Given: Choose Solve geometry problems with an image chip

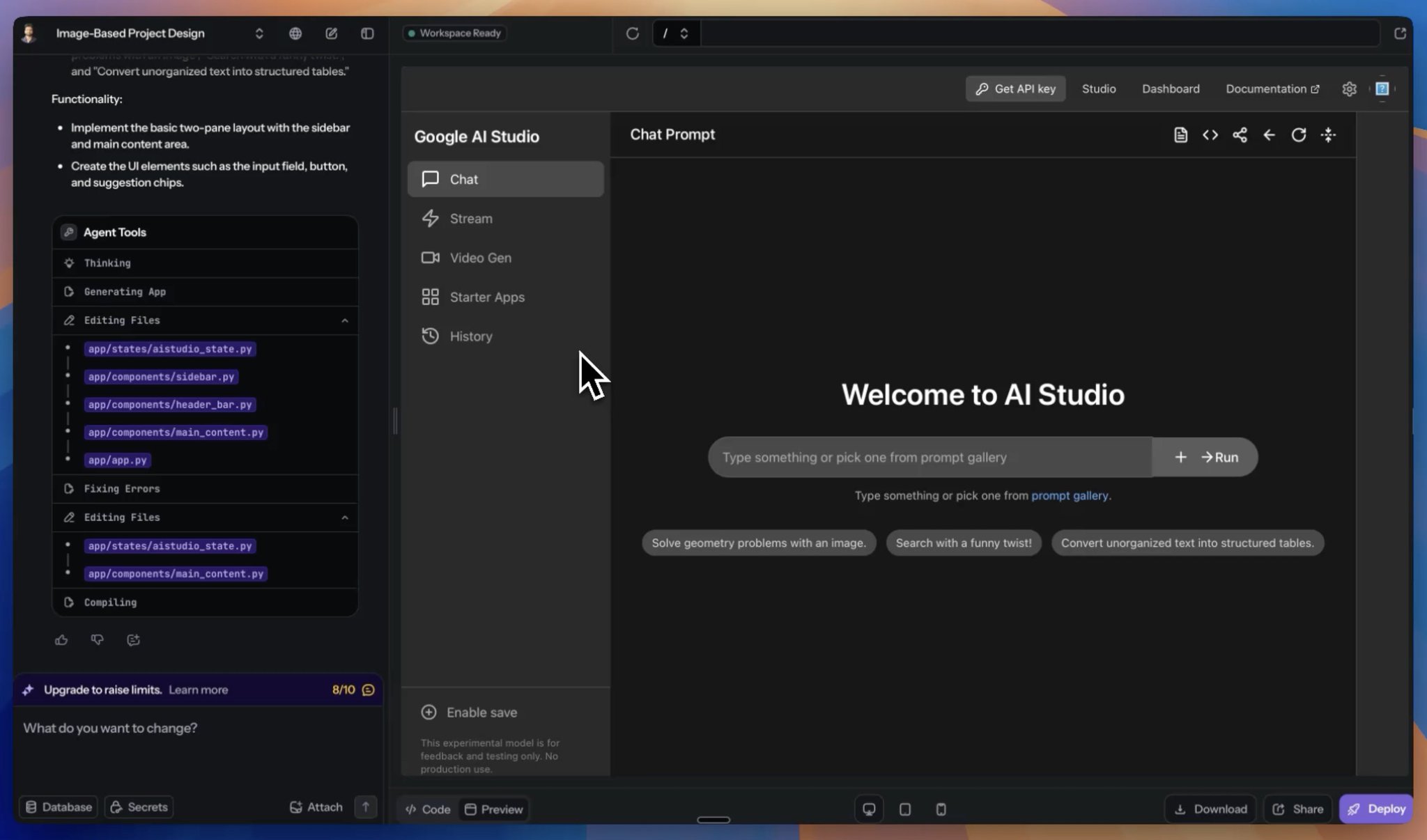Looking at the screenshot, I should tap(759, 543).
